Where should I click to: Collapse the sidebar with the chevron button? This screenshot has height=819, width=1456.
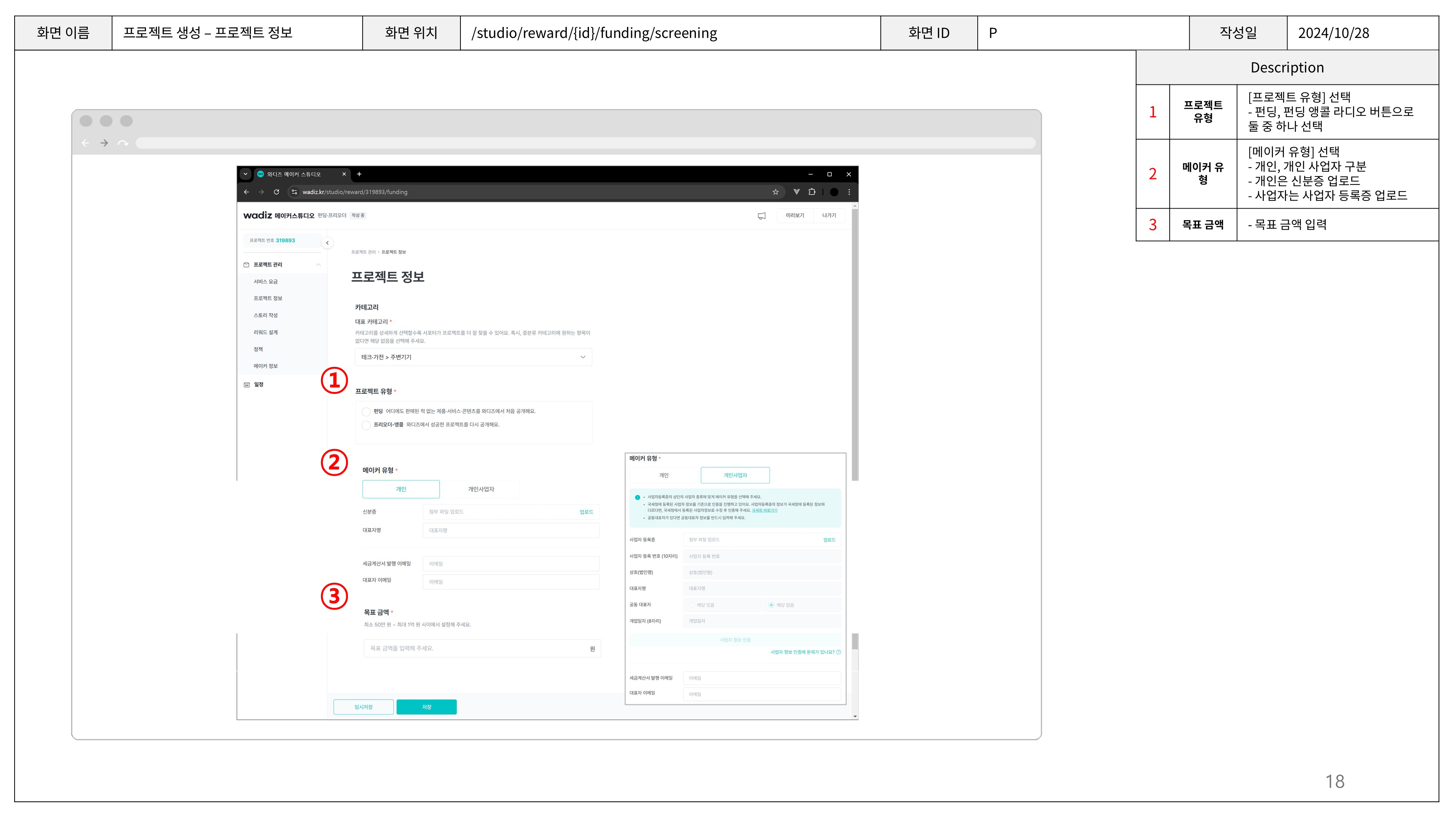pos(327,243)
